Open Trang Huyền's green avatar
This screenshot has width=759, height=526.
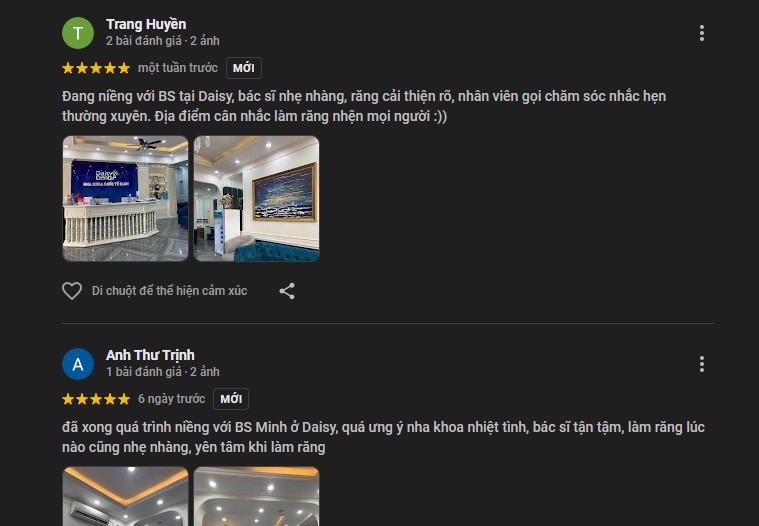[78, 33]
